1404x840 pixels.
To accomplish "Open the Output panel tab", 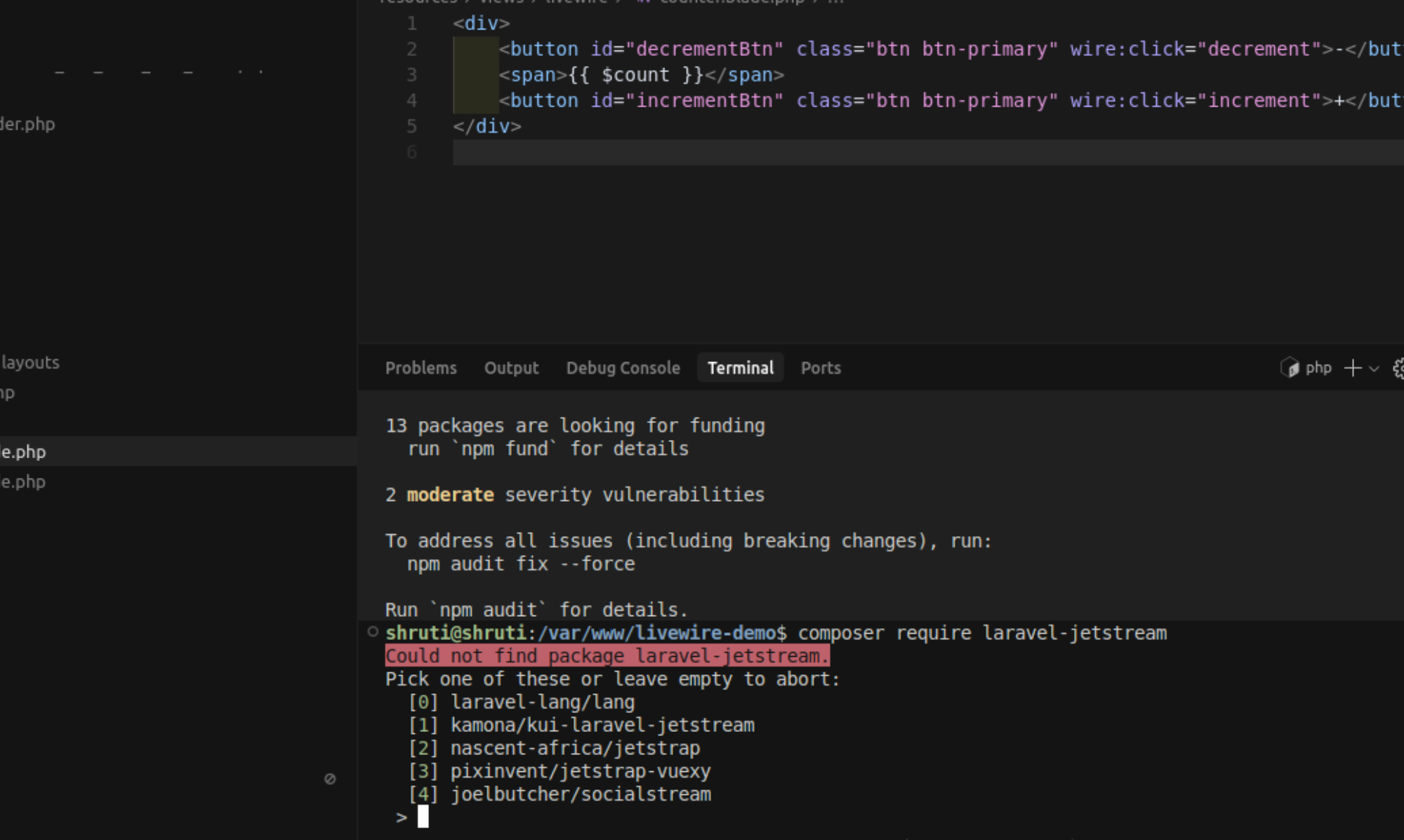I will point(511,368).
